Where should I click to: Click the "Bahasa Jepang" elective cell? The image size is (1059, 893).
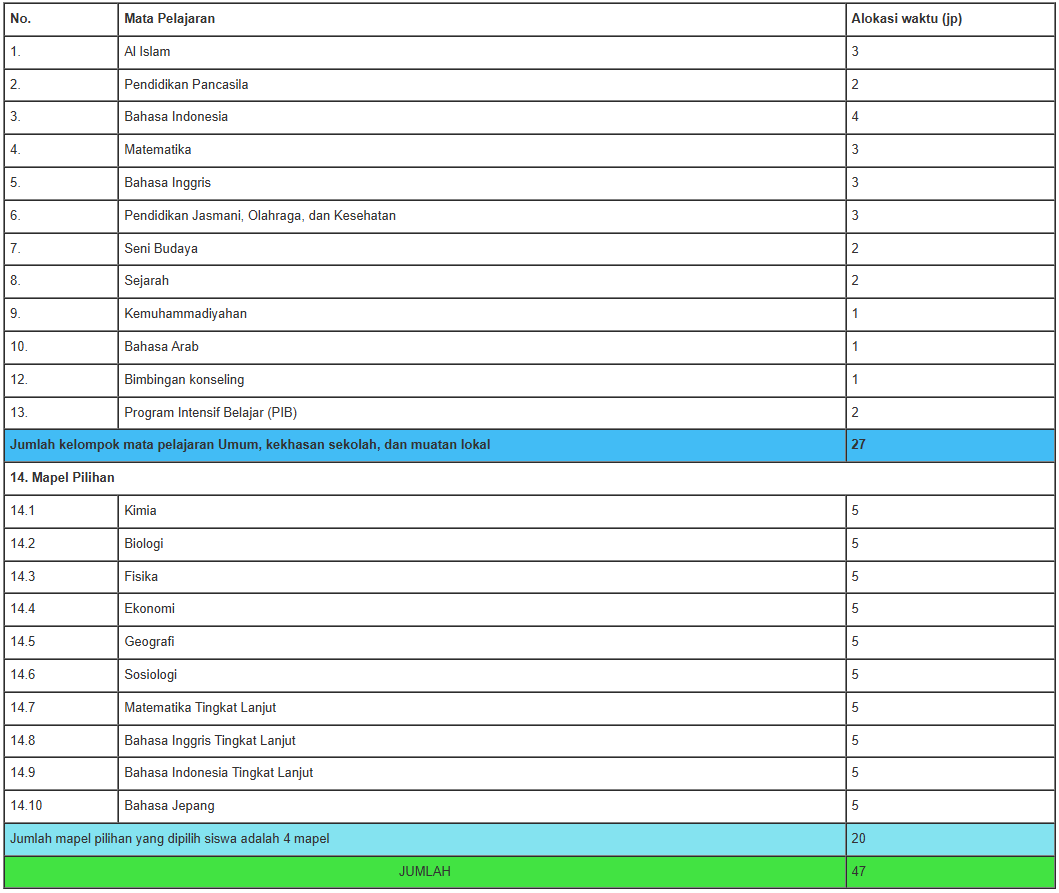pos(169,806)
